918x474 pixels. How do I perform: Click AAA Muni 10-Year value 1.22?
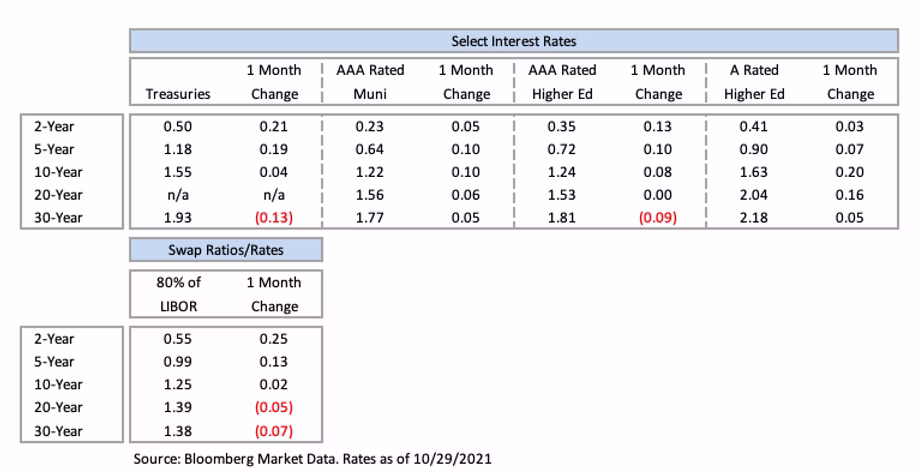pos(370,172)
